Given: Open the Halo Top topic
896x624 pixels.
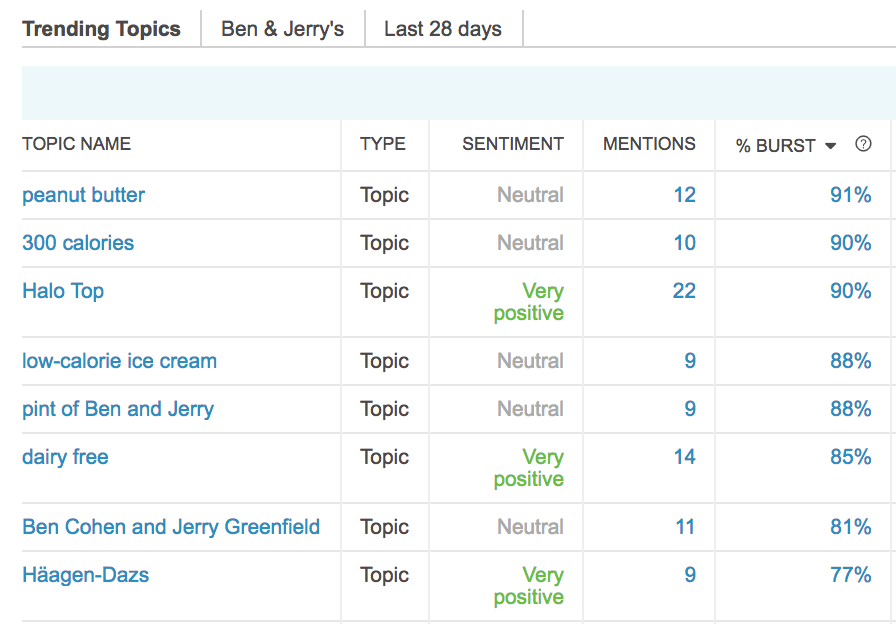Looking at the screenshot, I should 63,291.
